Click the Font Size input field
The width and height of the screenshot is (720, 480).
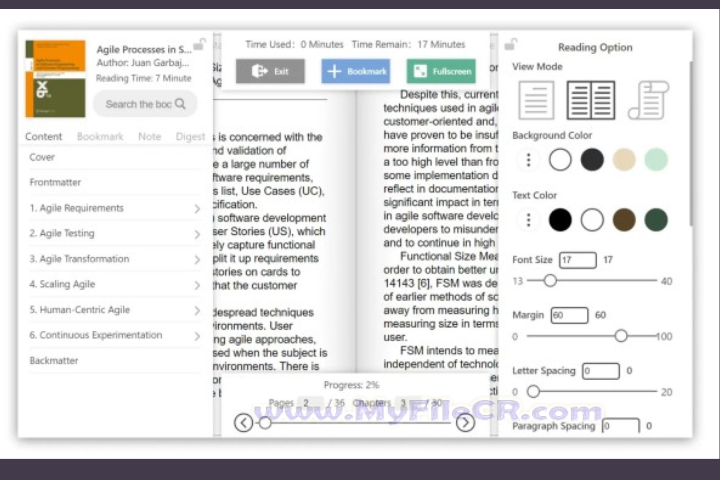pyautogui.click(x=578, y=260)
